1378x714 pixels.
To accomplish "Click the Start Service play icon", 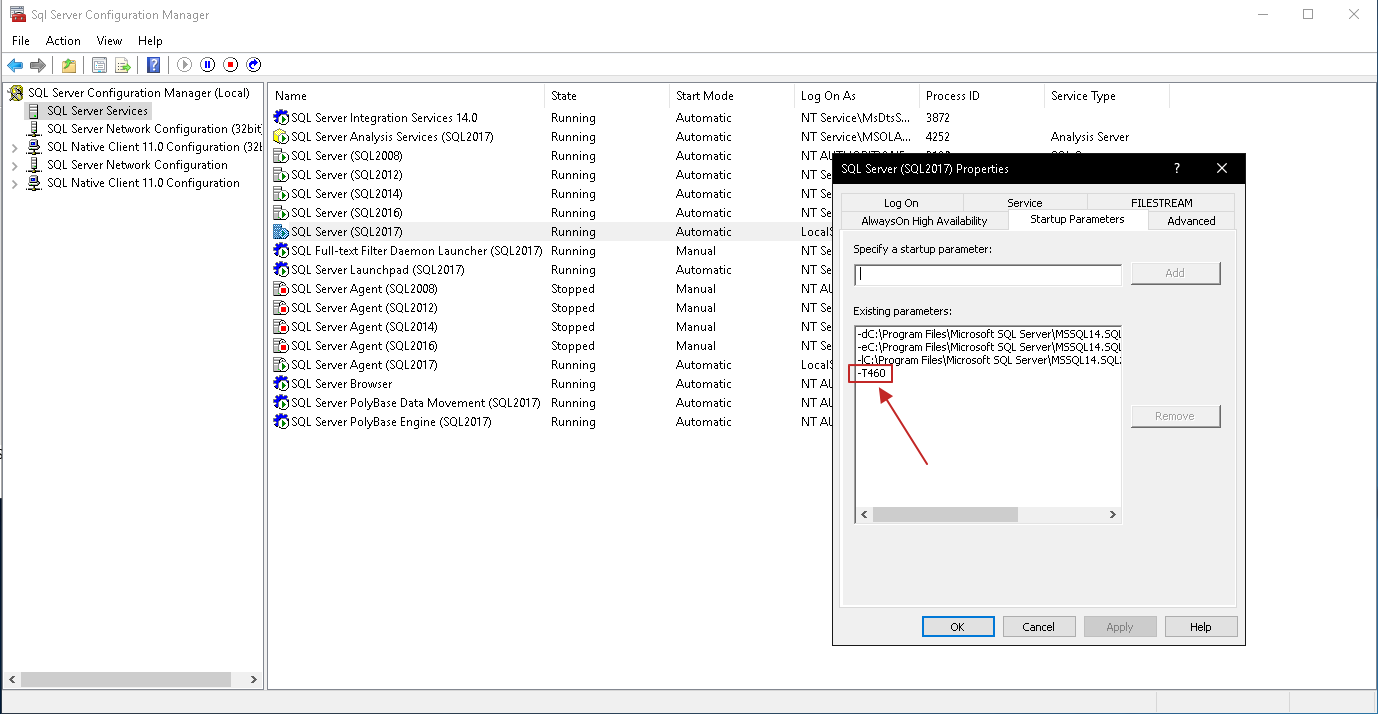I will [x=185, y=65].
